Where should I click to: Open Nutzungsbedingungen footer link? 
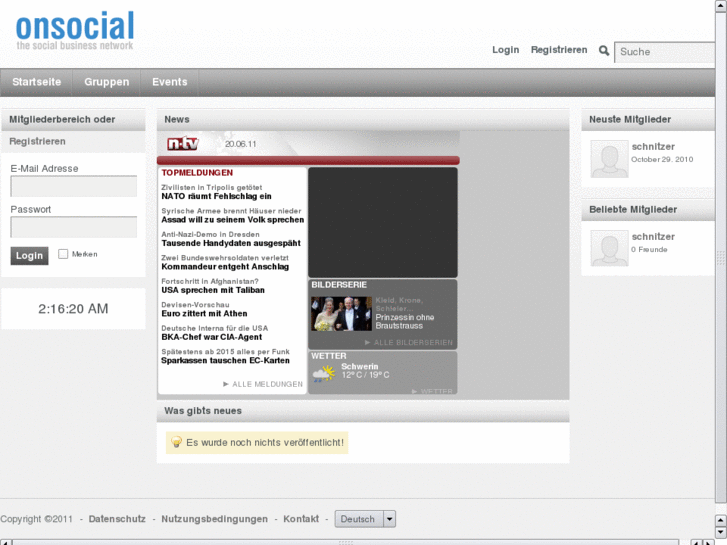(214, 519)
